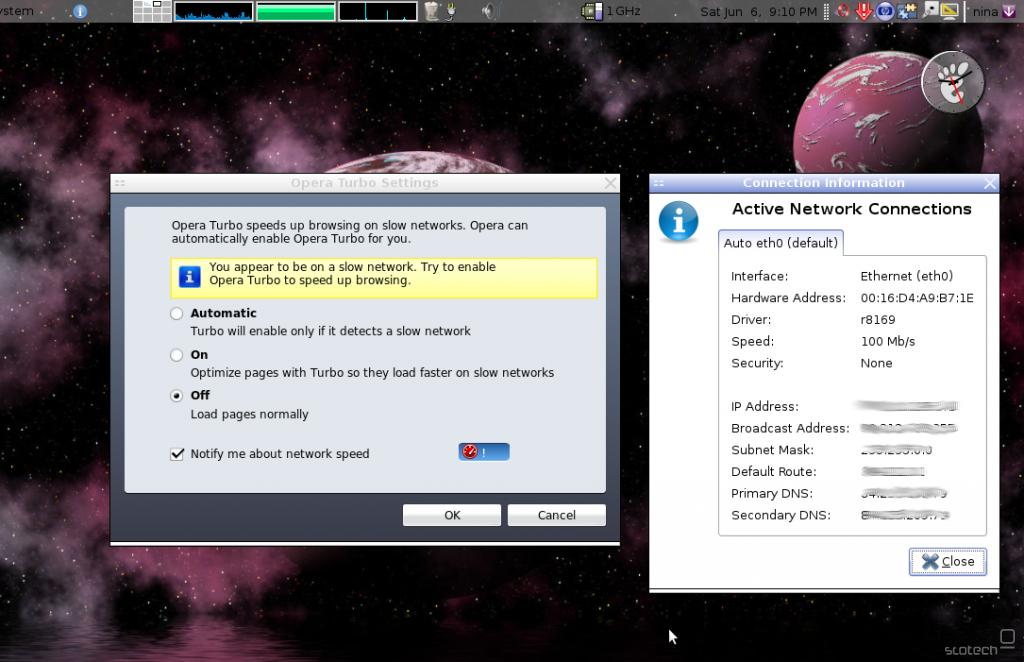Click the Broadcast Address label

(790, 428)
